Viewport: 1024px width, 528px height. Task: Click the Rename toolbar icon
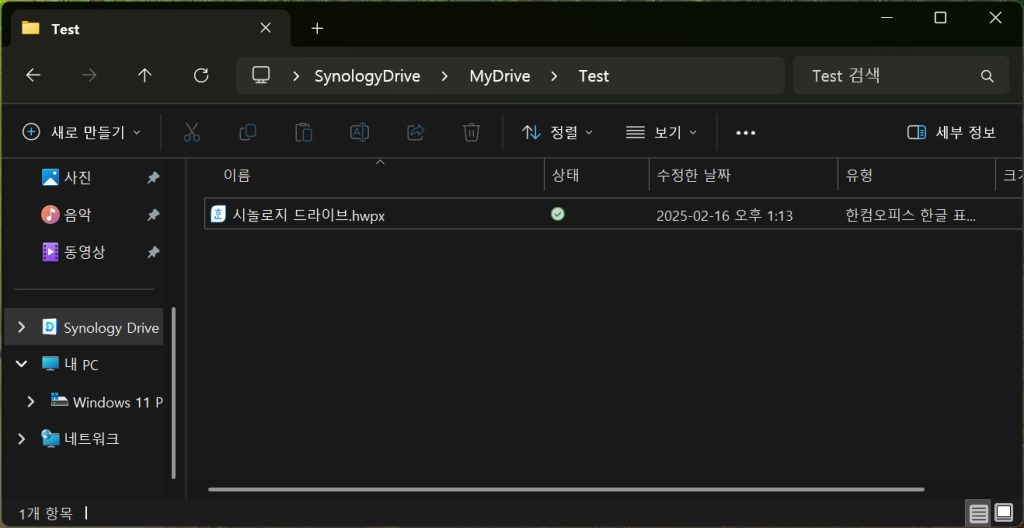[x=359, y=133]
